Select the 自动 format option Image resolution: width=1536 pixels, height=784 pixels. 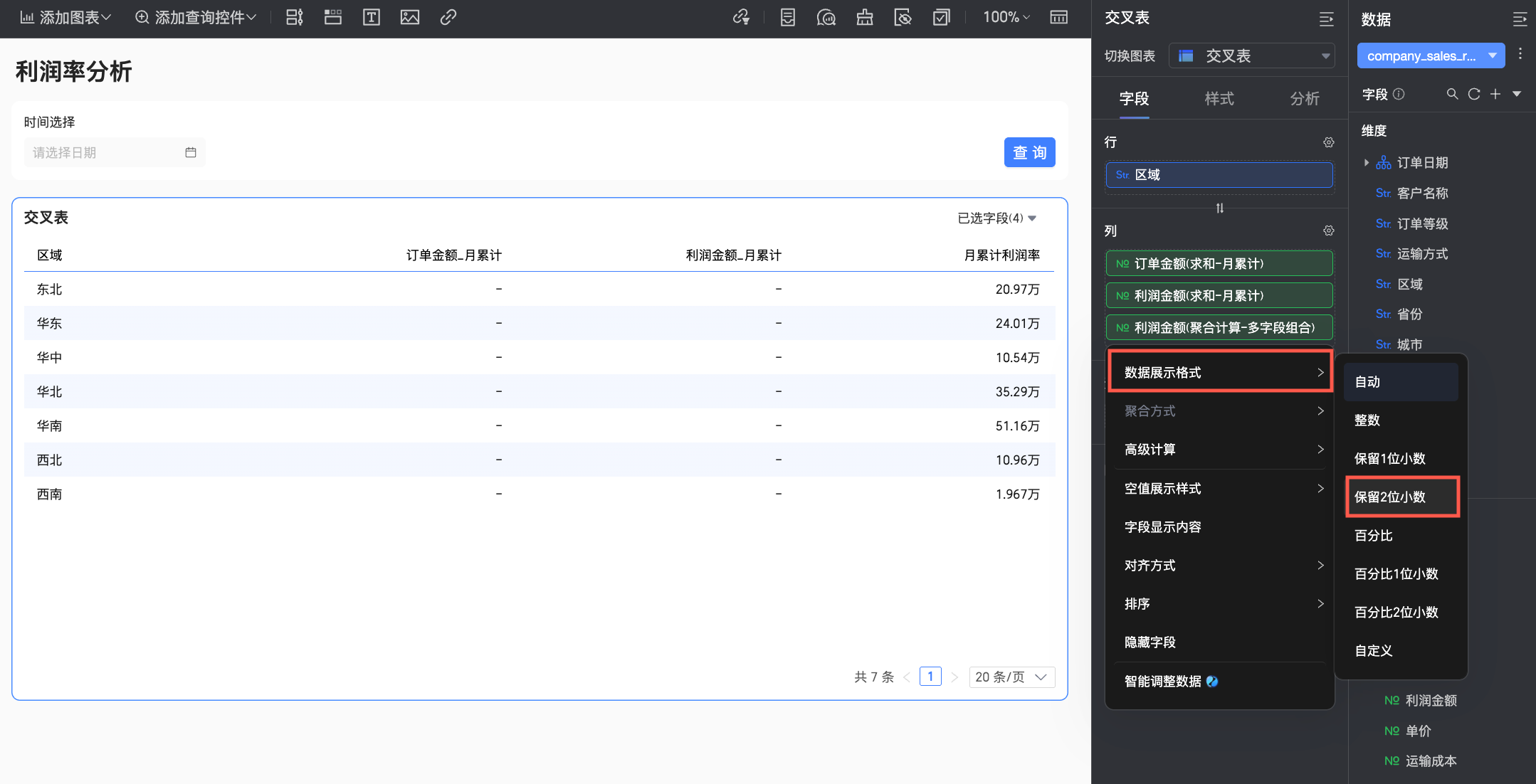tap(1401, 382)
